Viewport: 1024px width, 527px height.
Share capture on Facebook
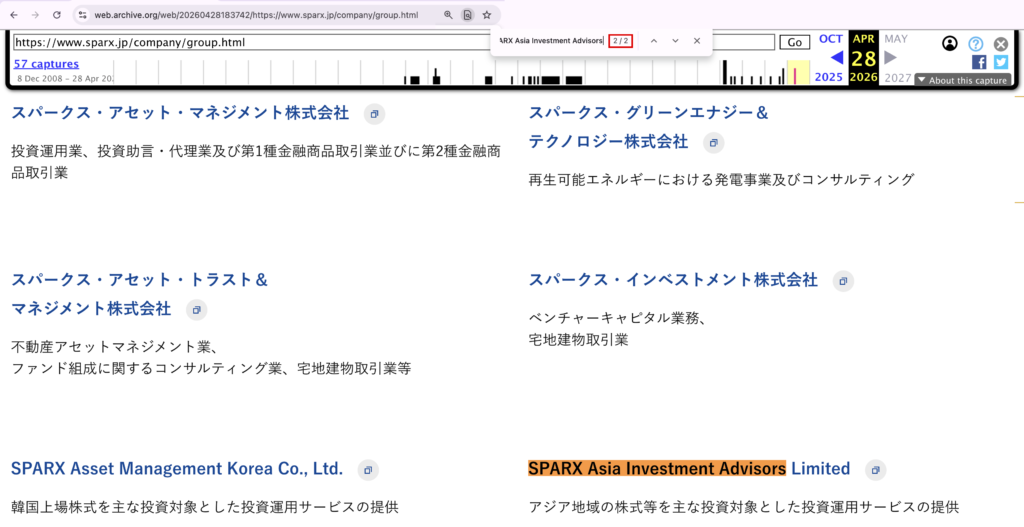click(x=979, y=62)
